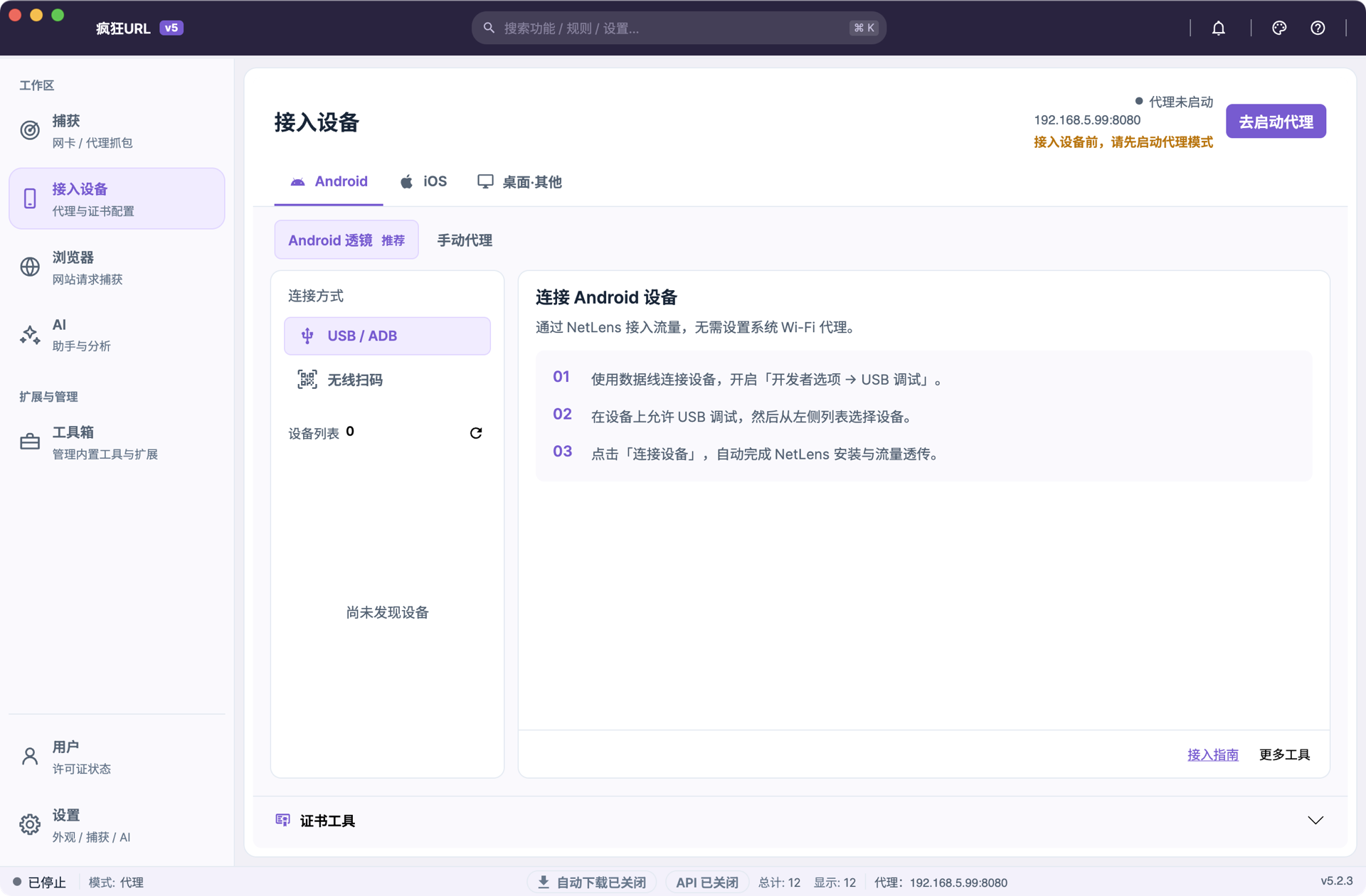Image resolution: width=1366 pixels, height=896 pixels.
Task: Choose 无线扫码 connection method
Action: tap(387, 380)
